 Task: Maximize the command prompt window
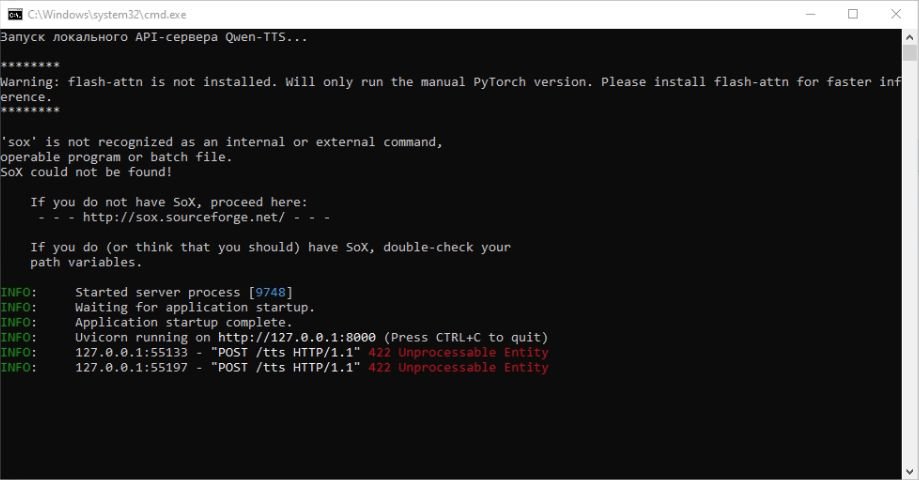pos(853,14)
